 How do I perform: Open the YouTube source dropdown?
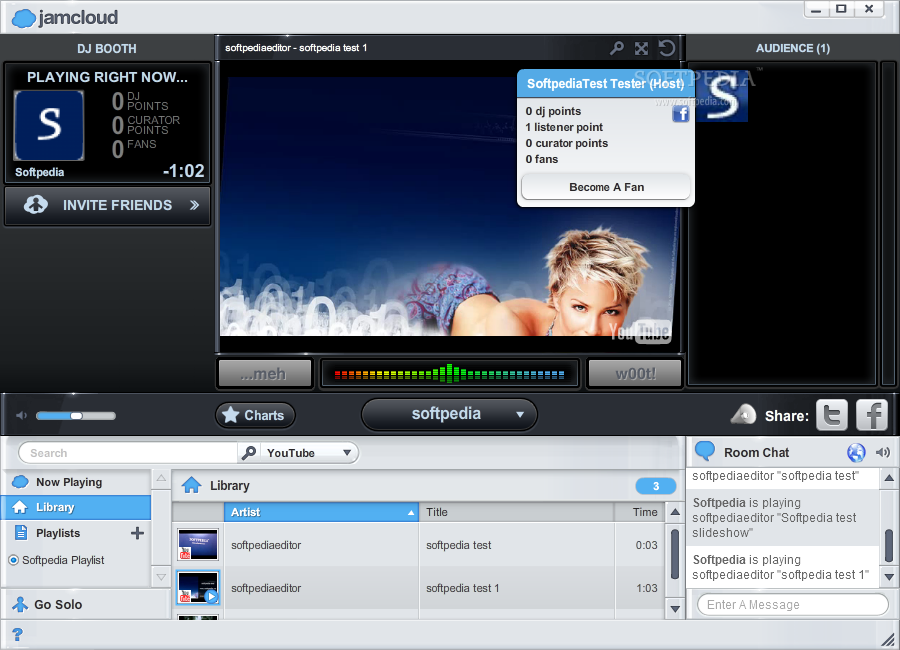pos(309,453)
